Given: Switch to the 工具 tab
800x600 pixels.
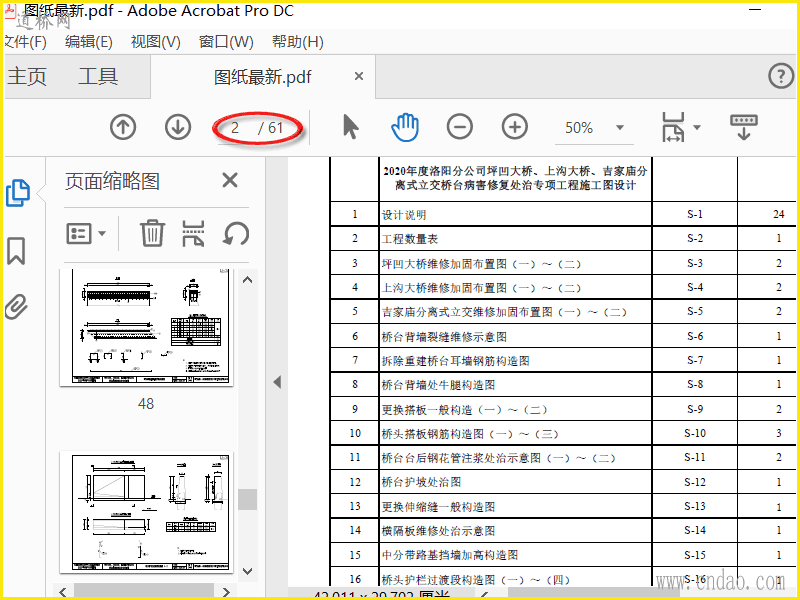Looking at the screenshot, I should pyautogui.click(x=98, y=77).
